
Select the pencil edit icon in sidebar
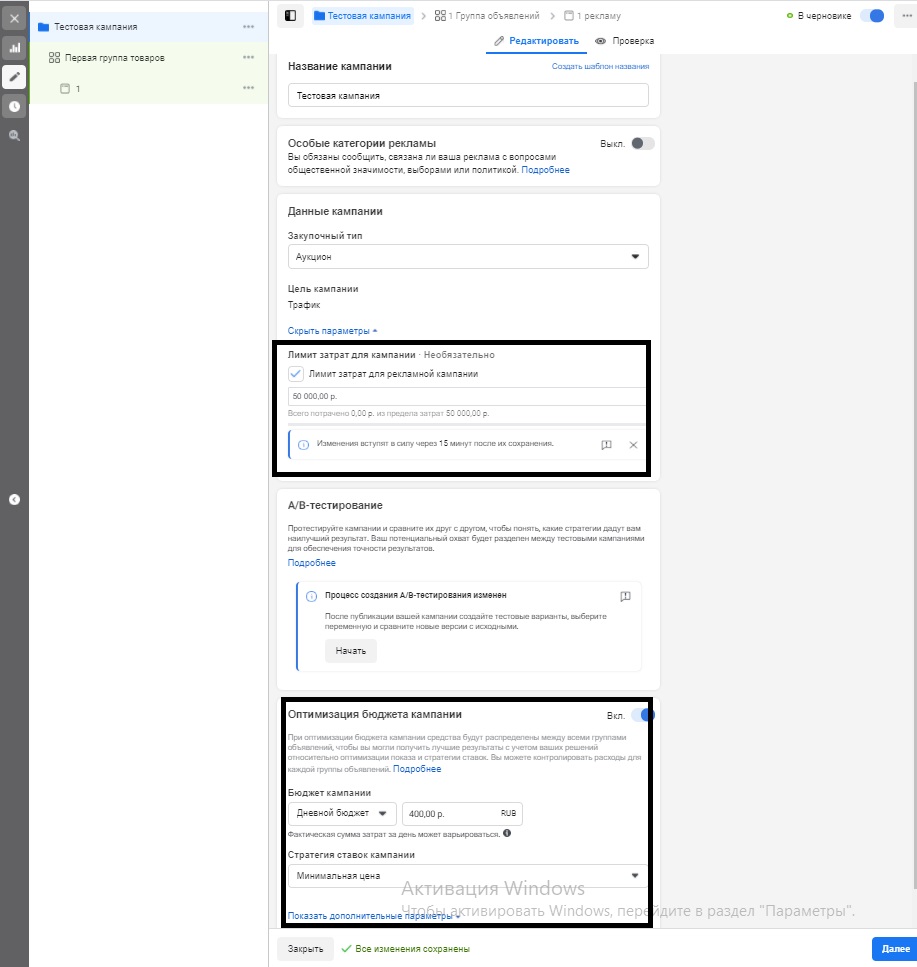point(14,77)
